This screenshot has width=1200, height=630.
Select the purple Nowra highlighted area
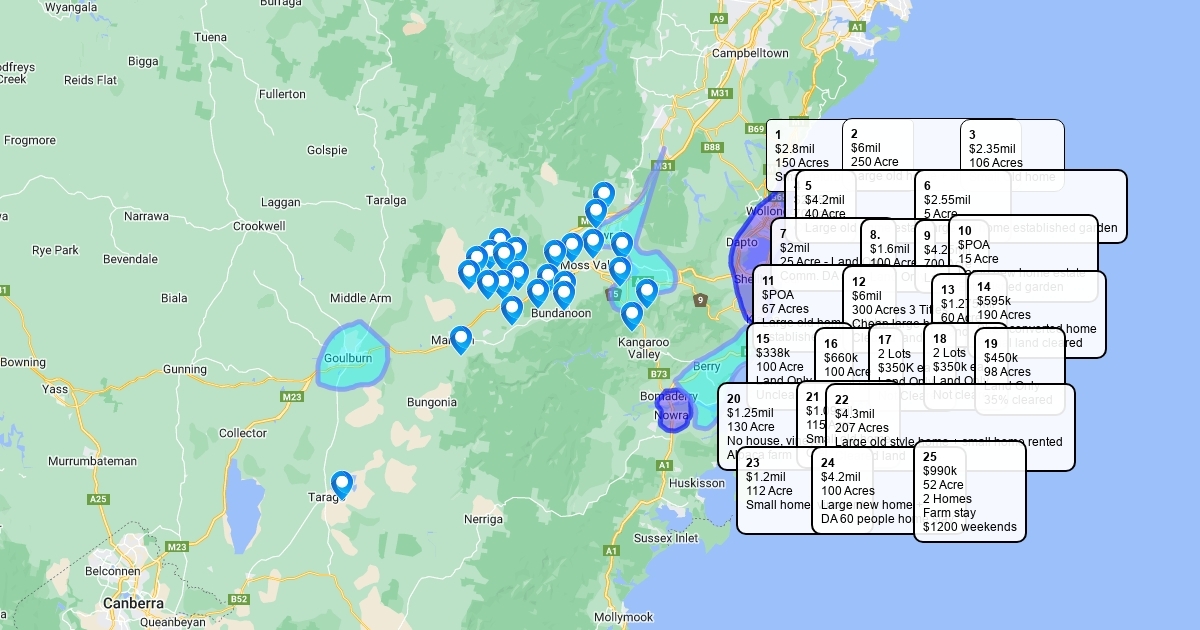[x=674, y=413]
